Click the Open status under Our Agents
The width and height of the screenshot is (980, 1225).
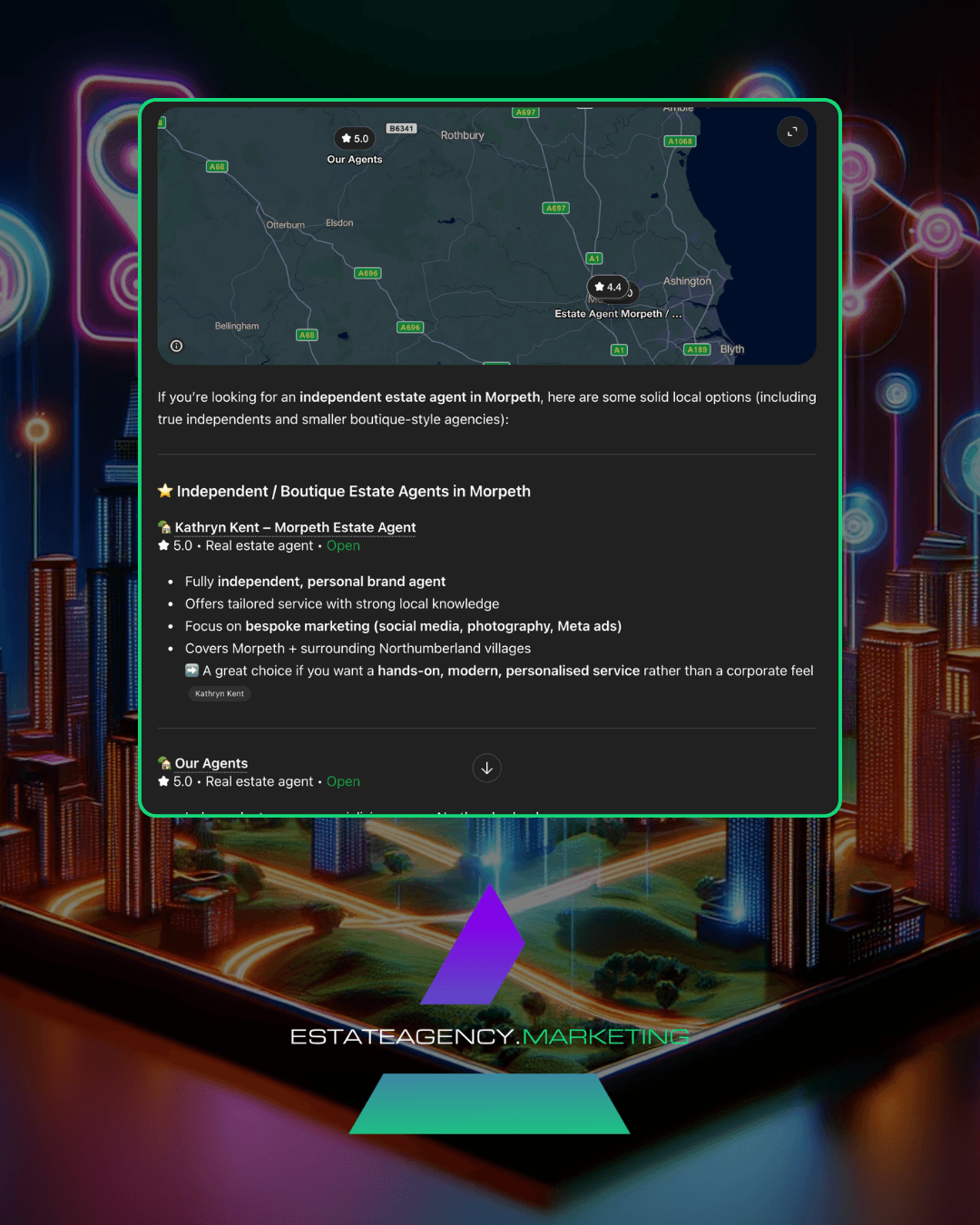tap(343, 781)
